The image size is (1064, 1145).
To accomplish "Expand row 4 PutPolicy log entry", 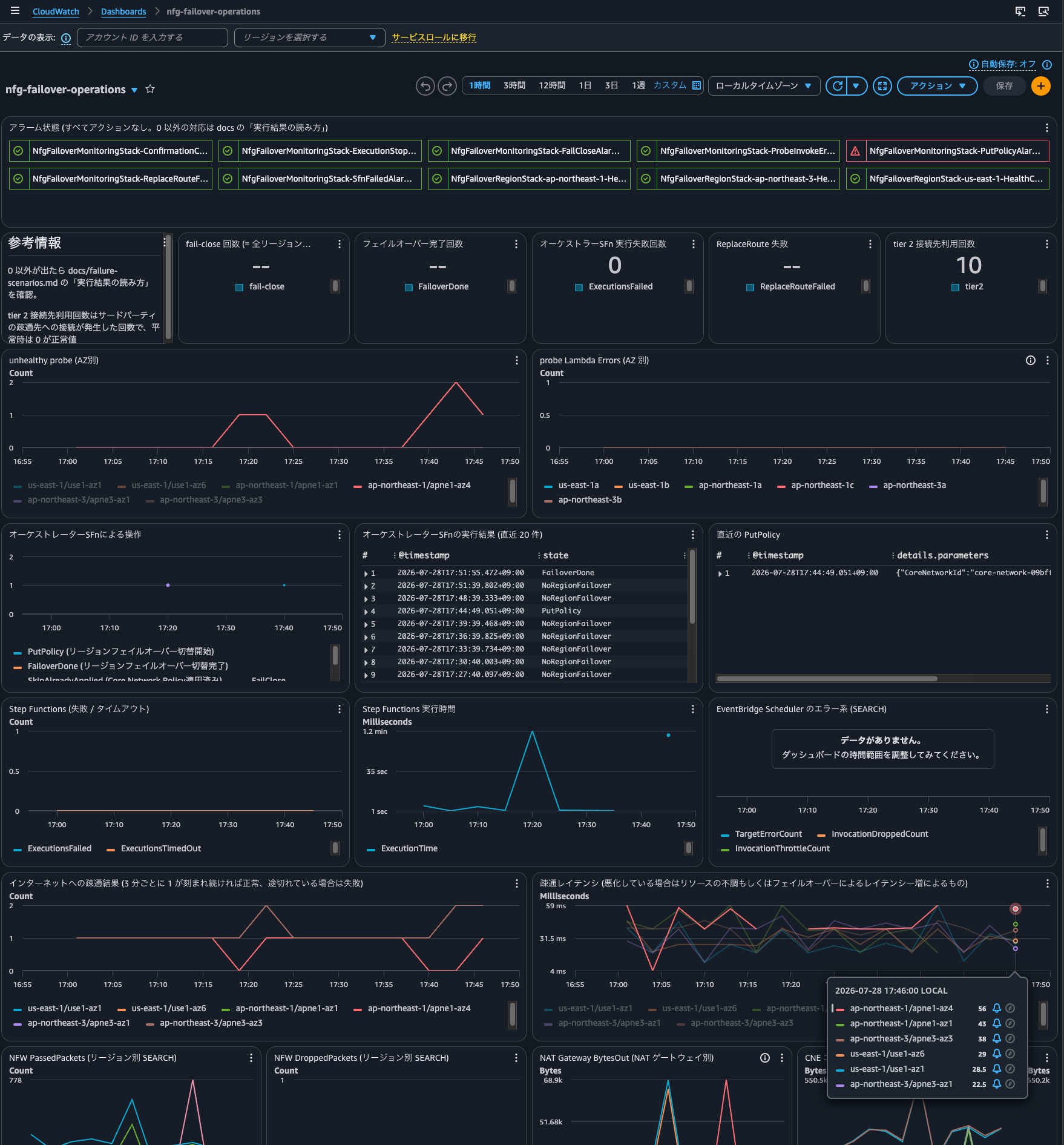I will click(x=366, y=611).
